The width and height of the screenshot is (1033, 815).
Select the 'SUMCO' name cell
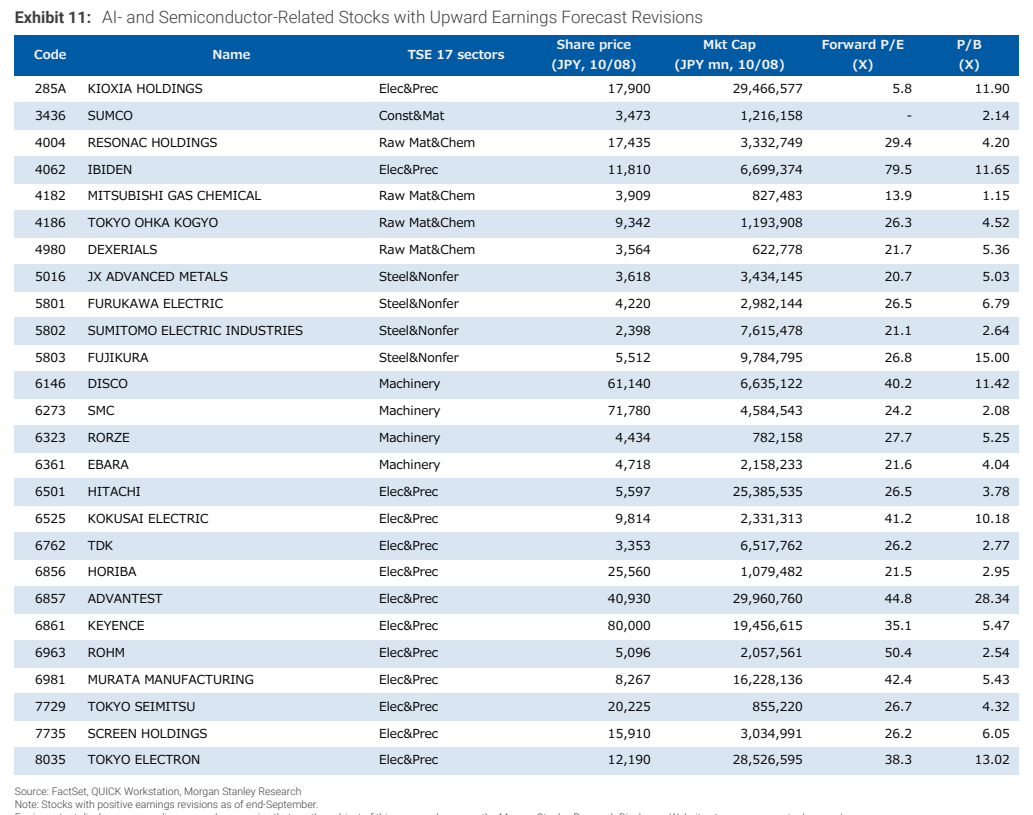(x=110, y=116)
